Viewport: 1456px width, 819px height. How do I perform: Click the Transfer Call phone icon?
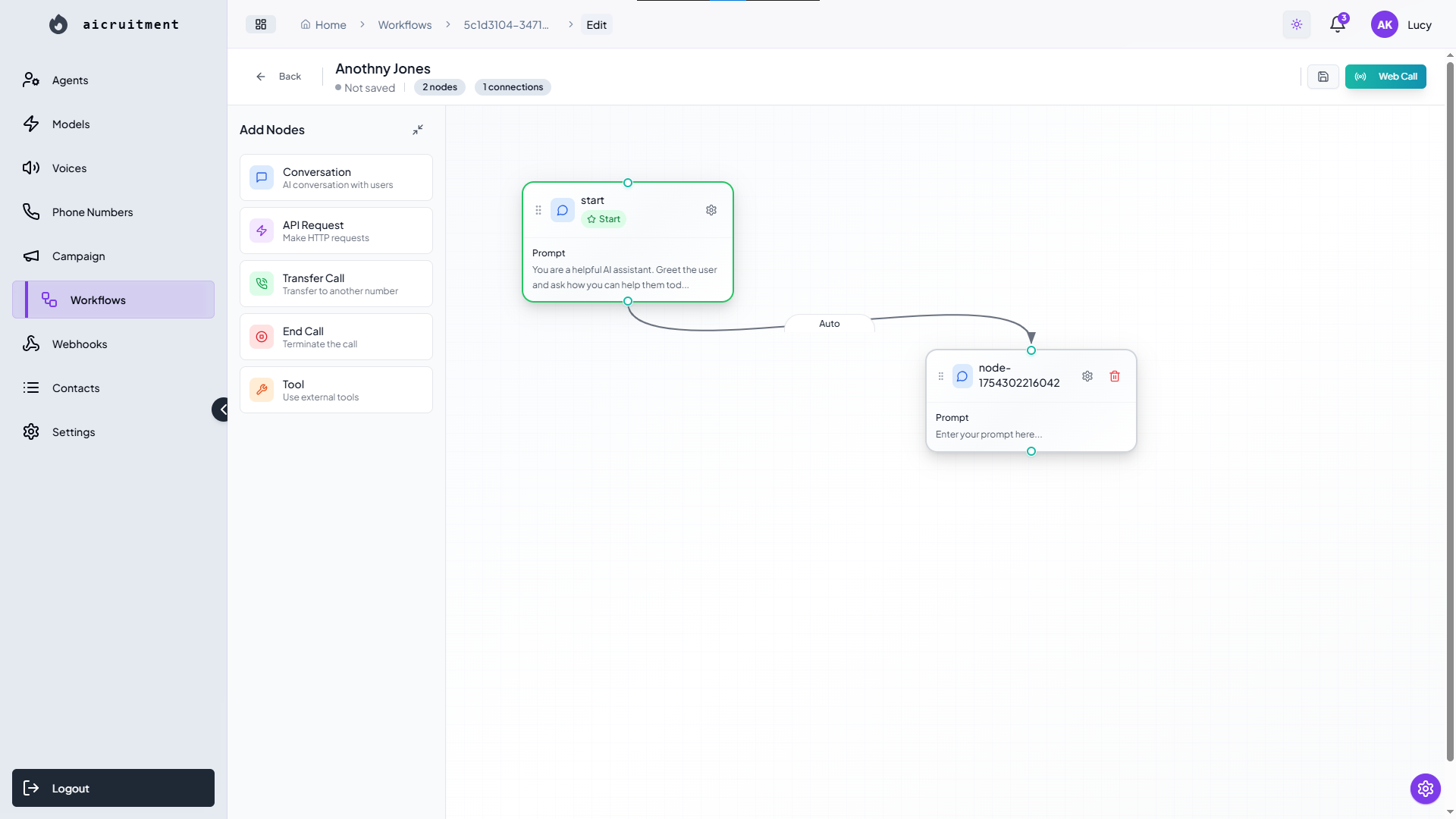pyautogui.click(x=262, y=284)
